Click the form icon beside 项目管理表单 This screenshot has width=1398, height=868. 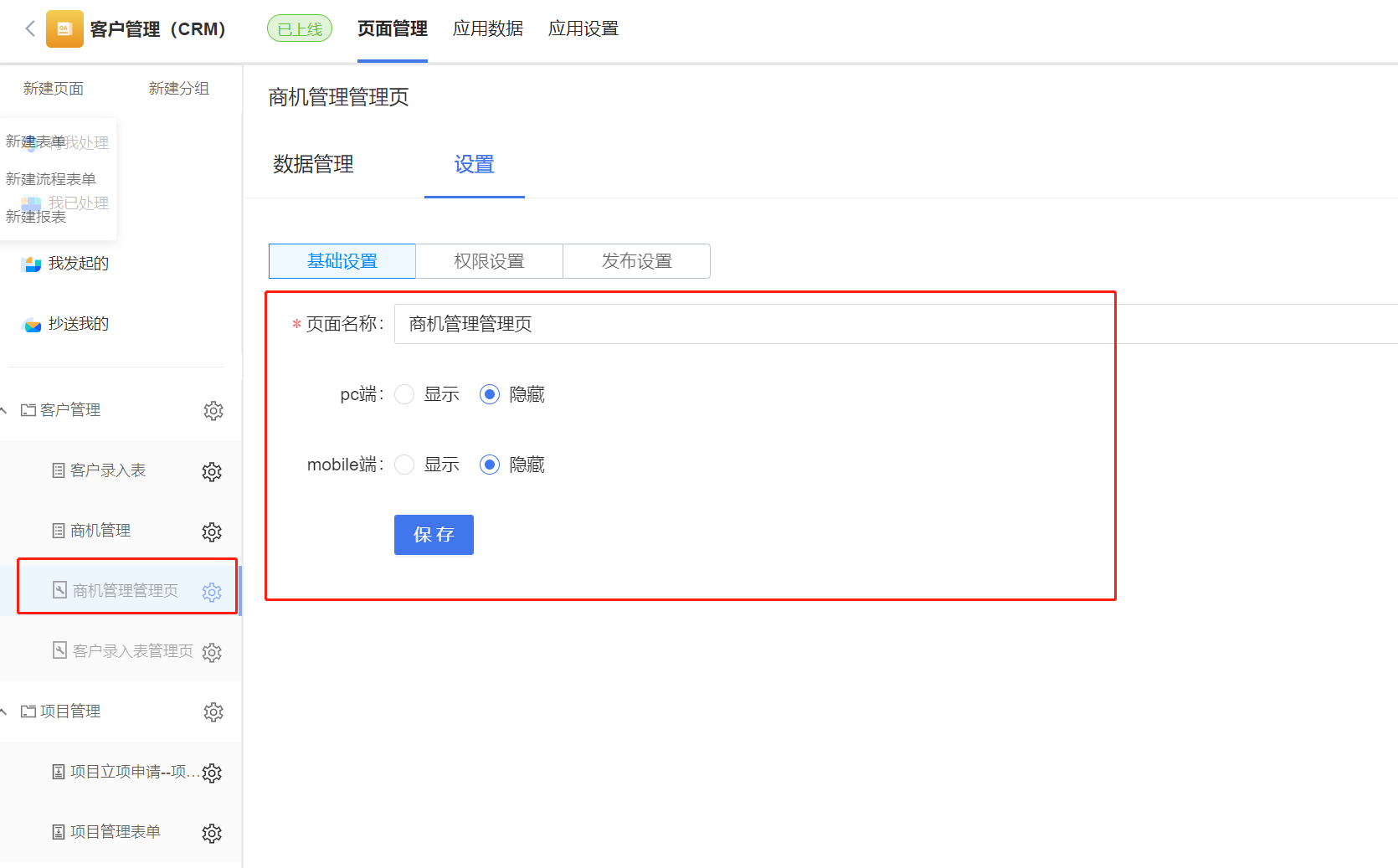[59, 832]
